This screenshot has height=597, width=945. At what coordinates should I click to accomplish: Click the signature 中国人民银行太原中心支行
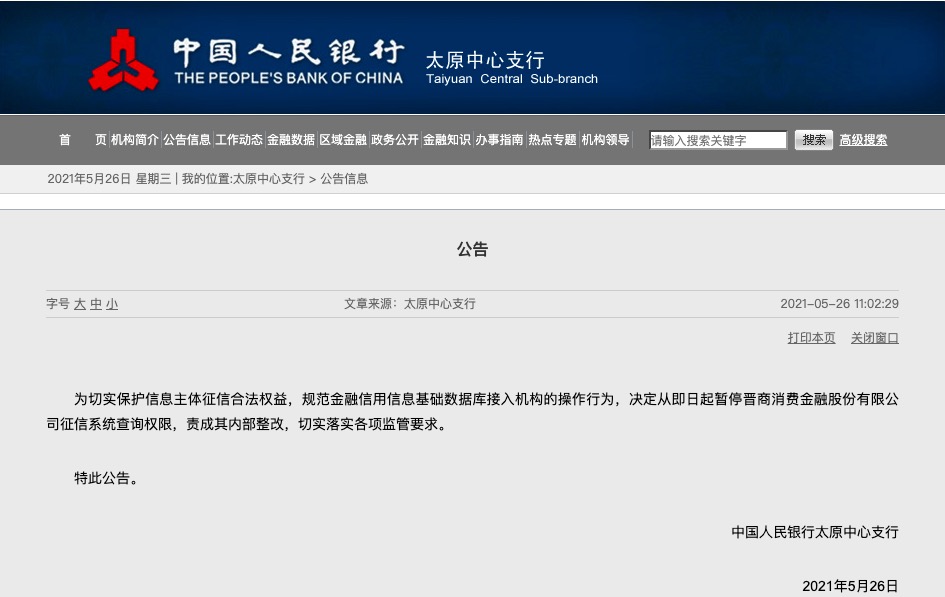815,532
